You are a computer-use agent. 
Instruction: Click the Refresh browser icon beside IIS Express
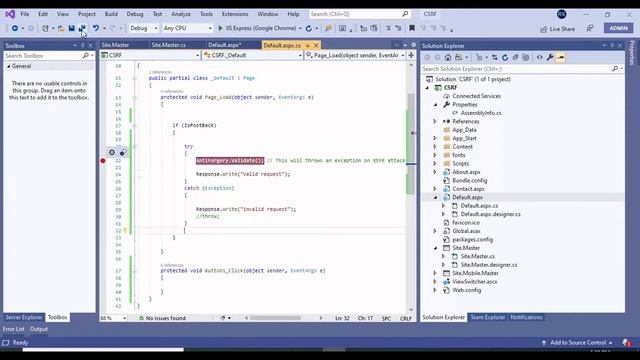[x=309, y=28]
